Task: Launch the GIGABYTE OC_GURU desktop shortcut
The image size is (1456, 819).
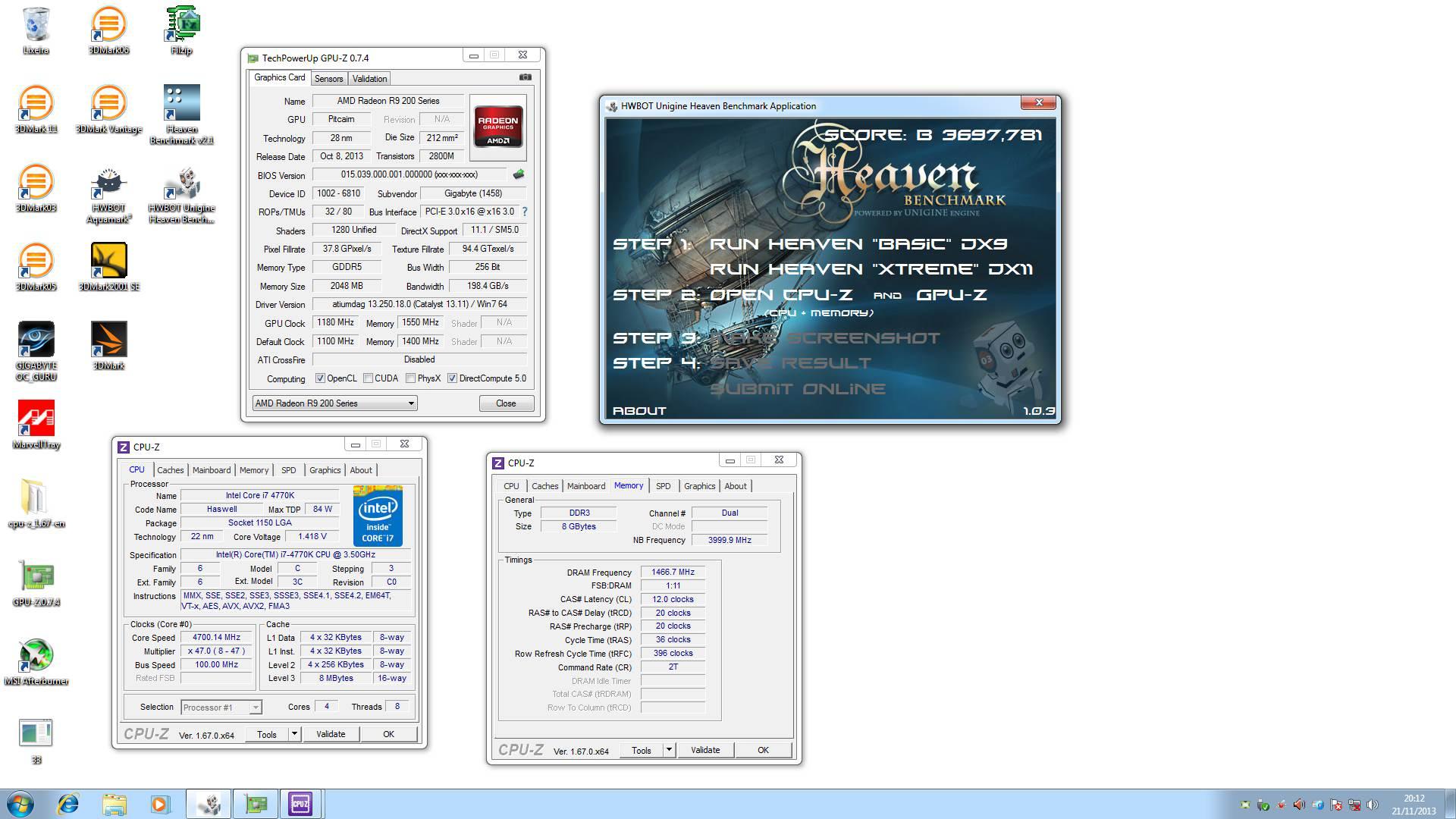Action: pos(36,350)
